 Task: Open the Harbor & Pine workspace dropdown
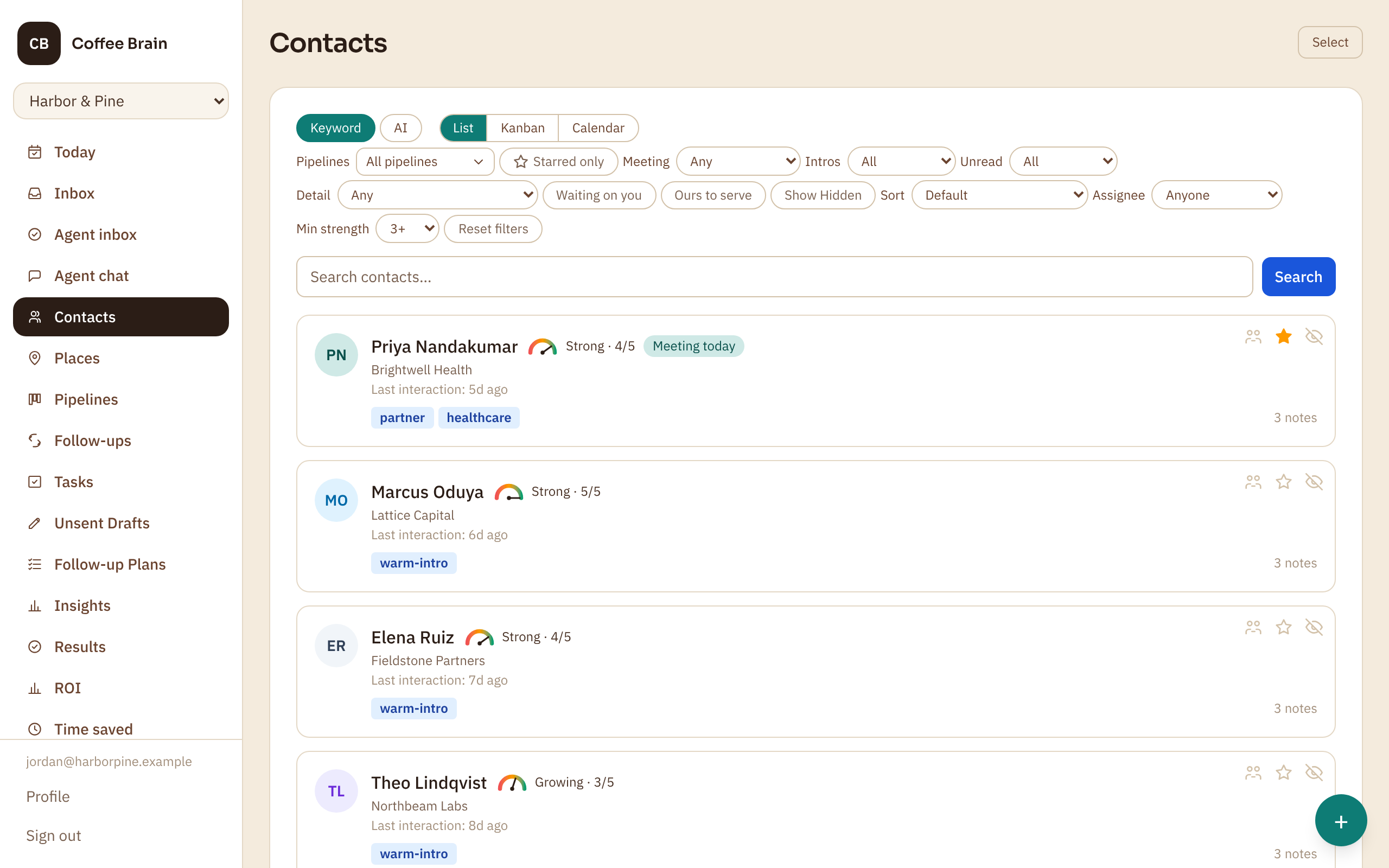pyautogui.click(x=121, y=101)
